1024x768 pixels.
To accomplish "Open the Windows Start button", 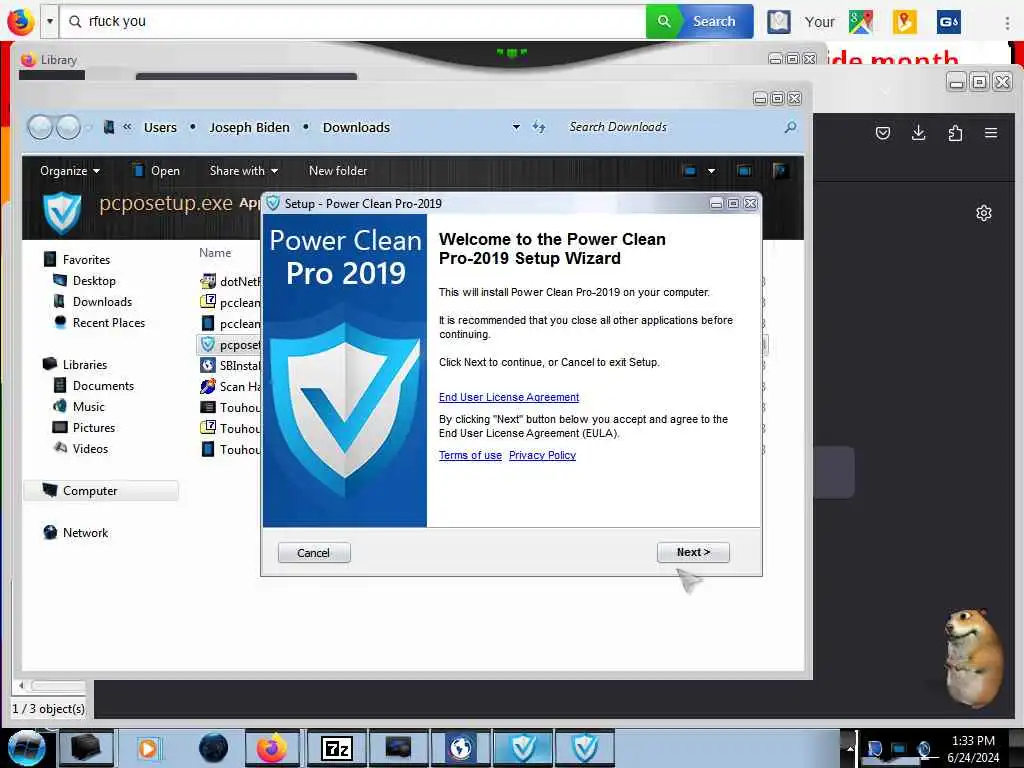I will point(26,748).
